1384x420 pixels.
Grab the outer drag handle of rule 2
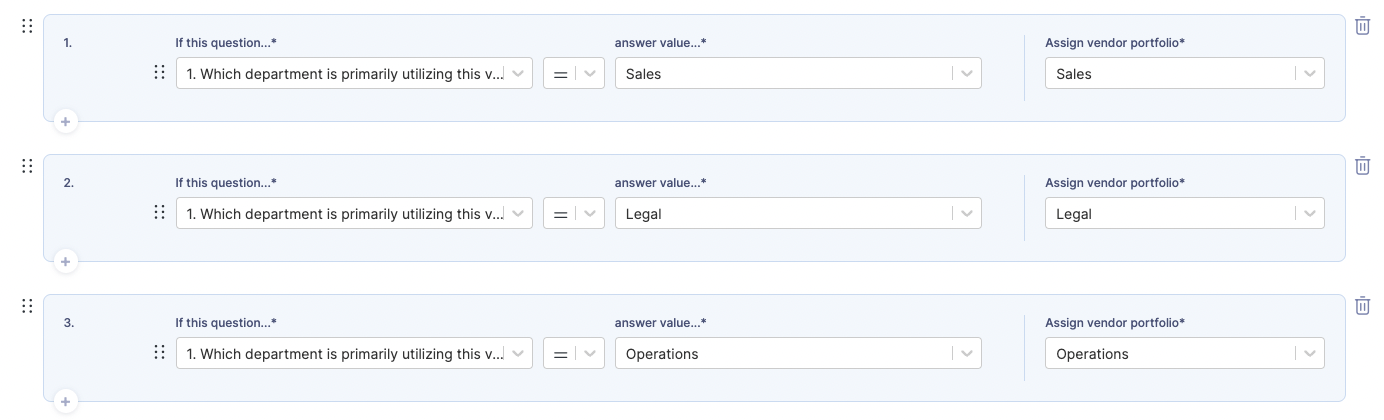click(x=27, y=166)
